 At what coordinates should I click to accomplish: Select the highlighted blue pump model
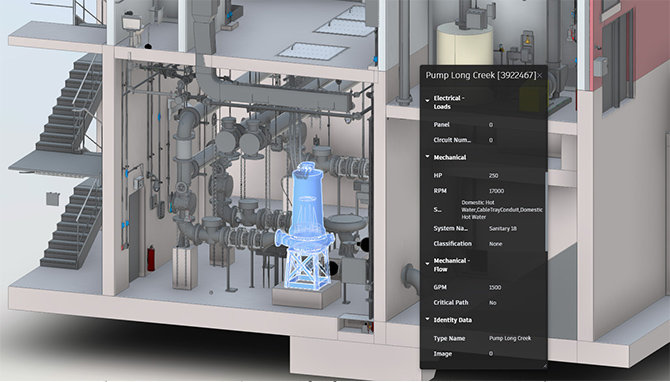pyautogui.click(x=306, y=226)
